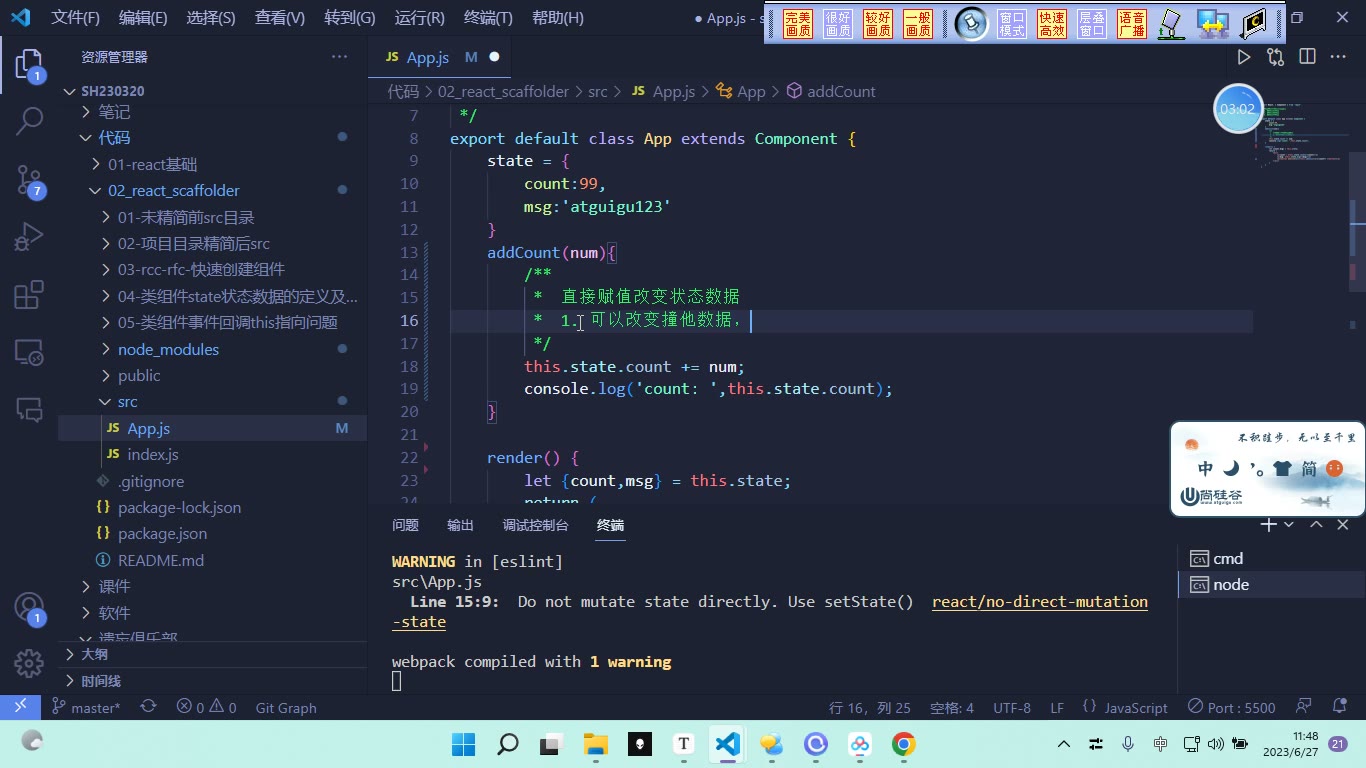
Task: Open the 终端(T) menu
Action: (x=489, y=18)
